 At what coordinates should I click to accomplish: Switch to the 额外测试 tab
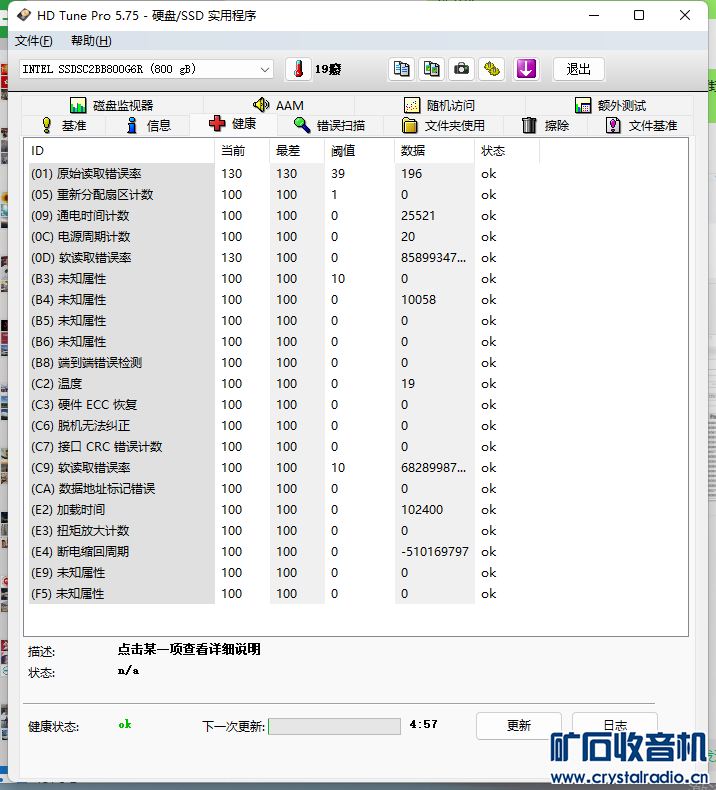(610, 105)
